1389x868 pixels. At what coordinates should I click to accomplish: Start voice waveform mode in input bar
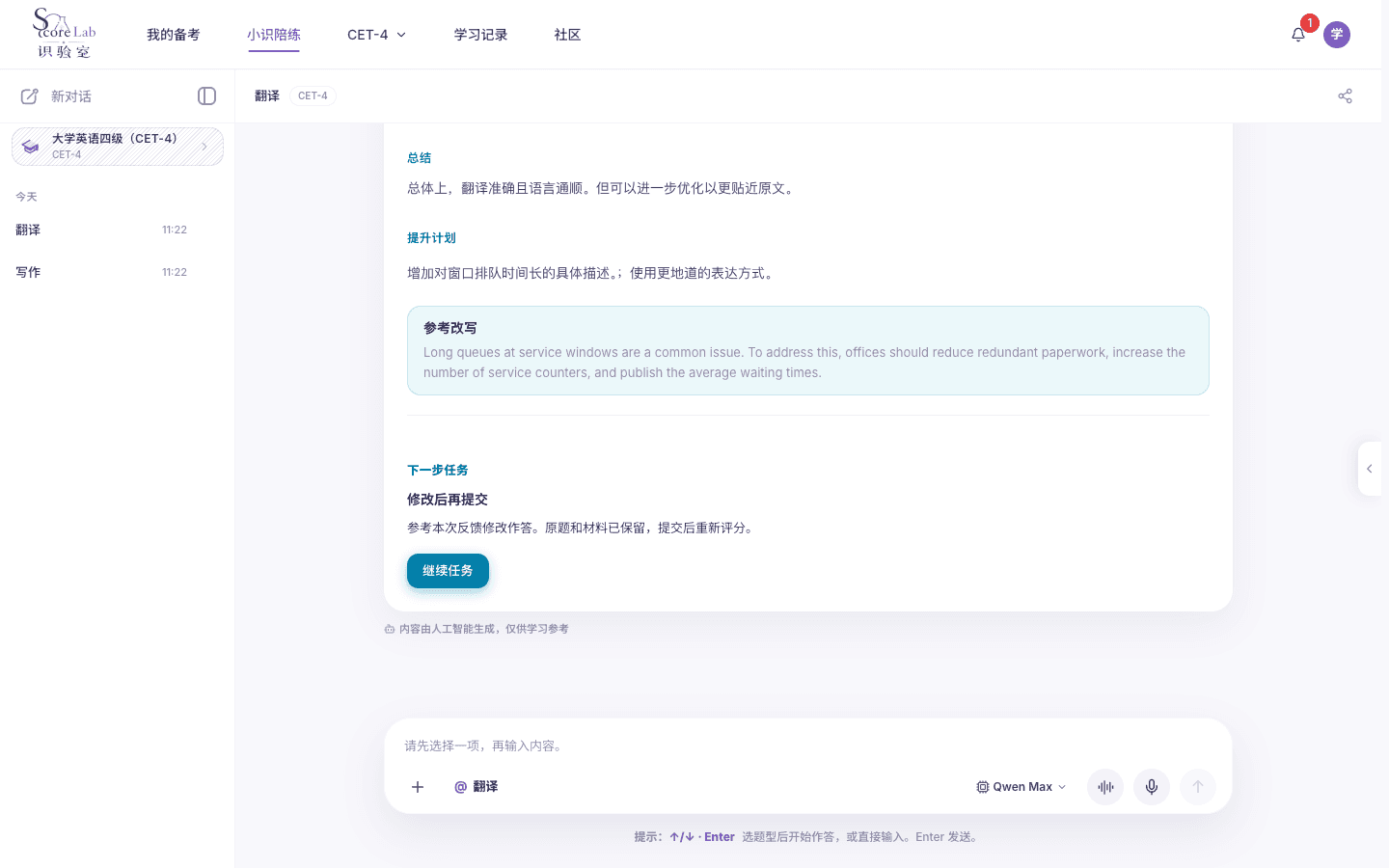point(1105,787)
